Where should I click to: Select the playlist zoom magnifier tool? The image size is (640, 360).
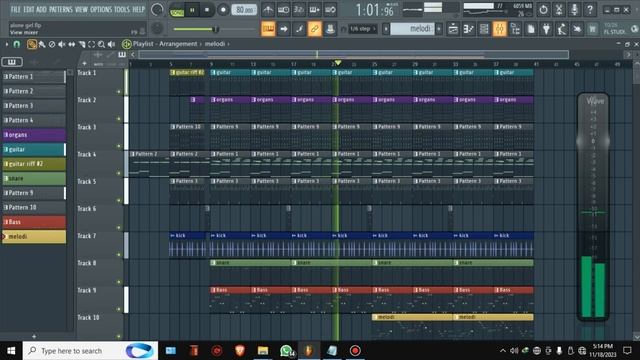pos(101,44)
